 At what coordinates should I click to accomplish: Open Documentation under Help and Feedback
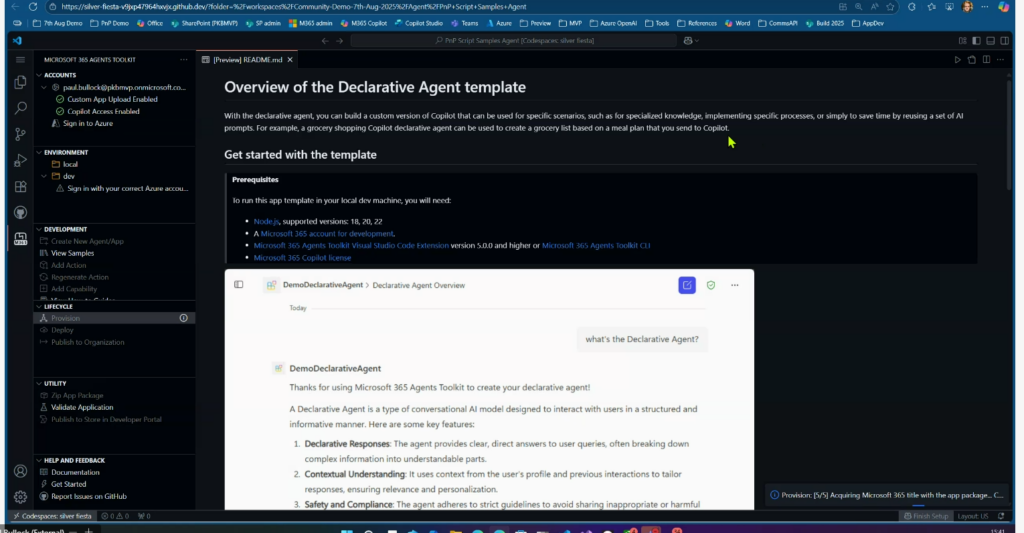75,472
